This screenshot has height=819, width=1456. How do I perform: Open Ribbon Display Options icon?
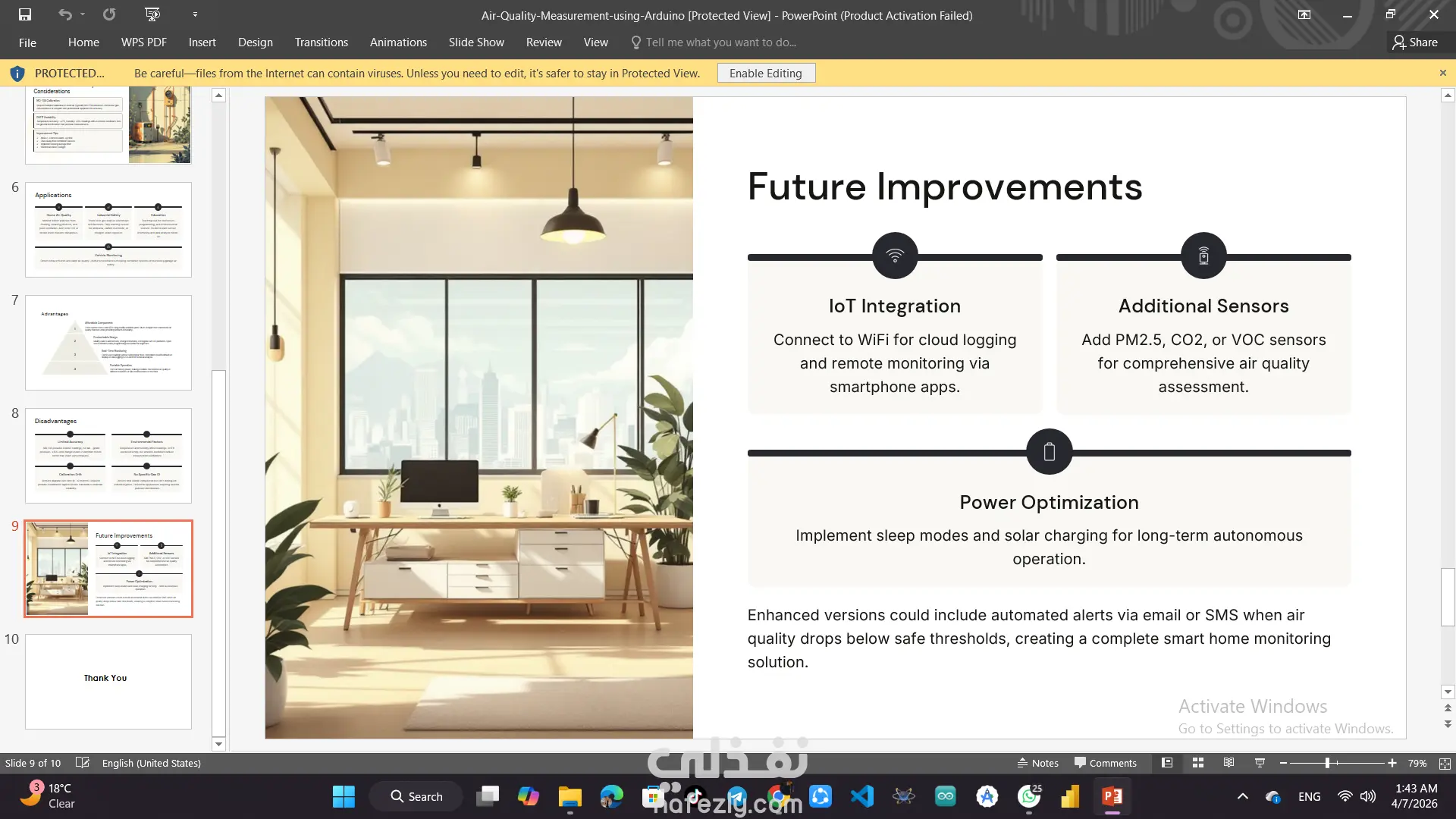click(1304, 14)
